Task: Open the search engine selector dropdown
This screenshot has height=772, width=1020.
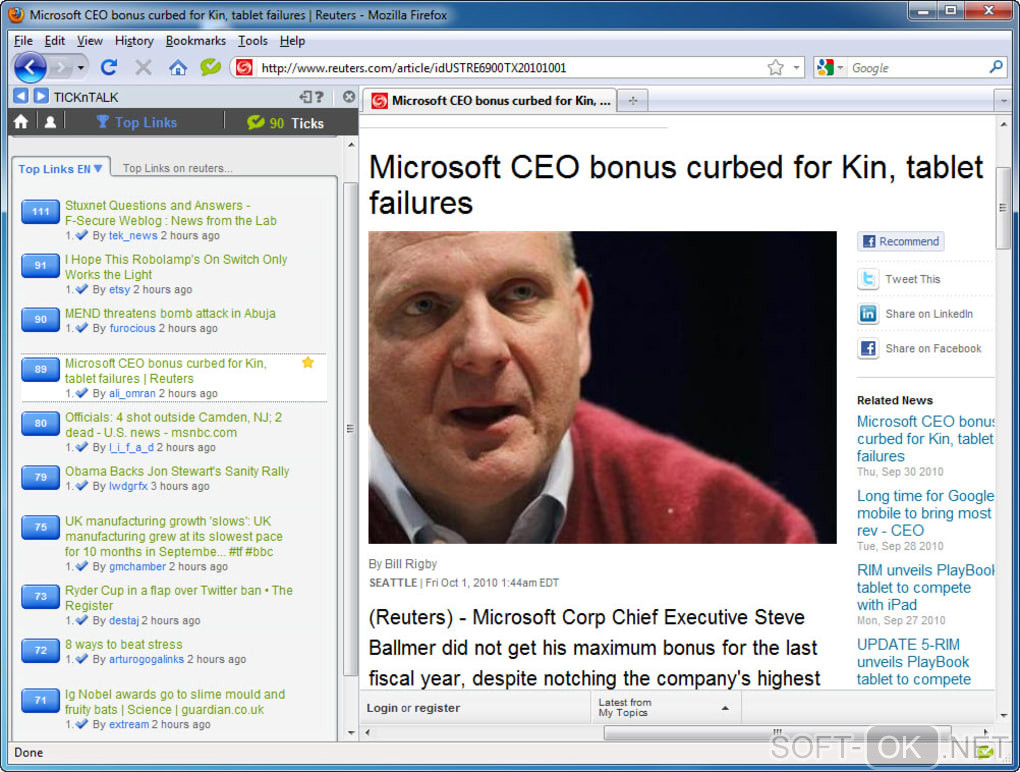Action: [x=831, y=68]
